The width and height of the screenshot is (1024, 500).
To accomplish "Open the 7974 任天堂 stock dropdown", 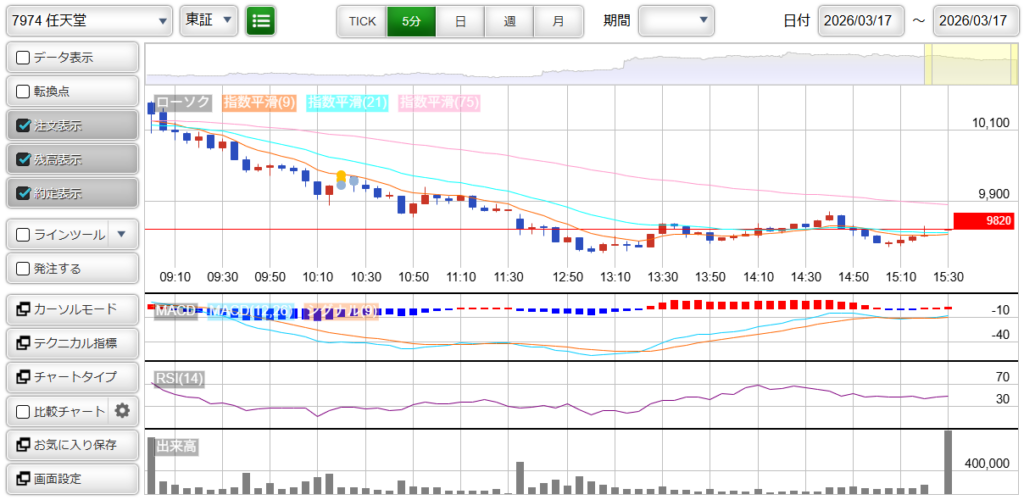I will click(89, 20).
